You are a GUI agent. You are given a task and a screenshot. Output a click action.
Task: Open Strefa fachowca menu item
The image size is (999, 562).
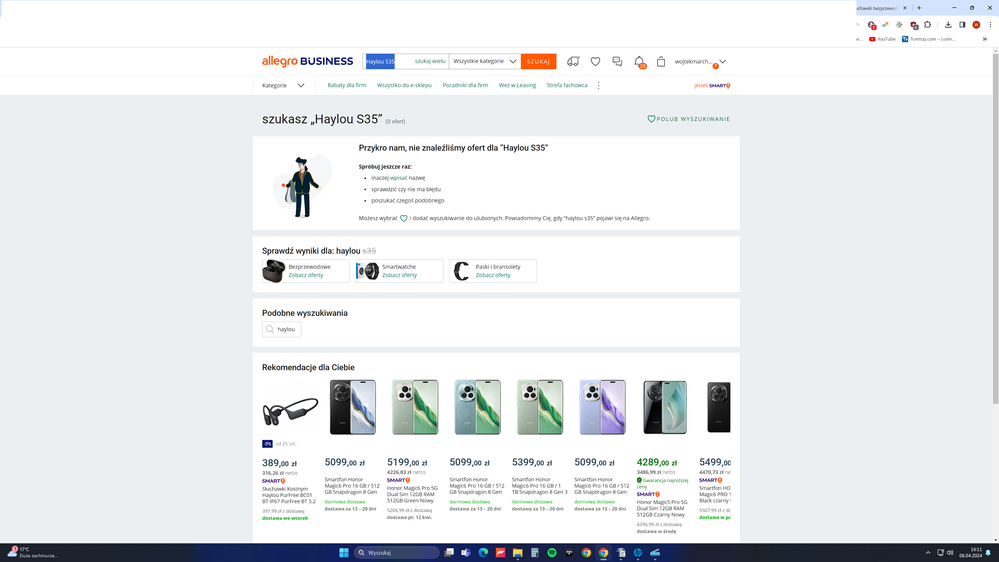point(567,85)
